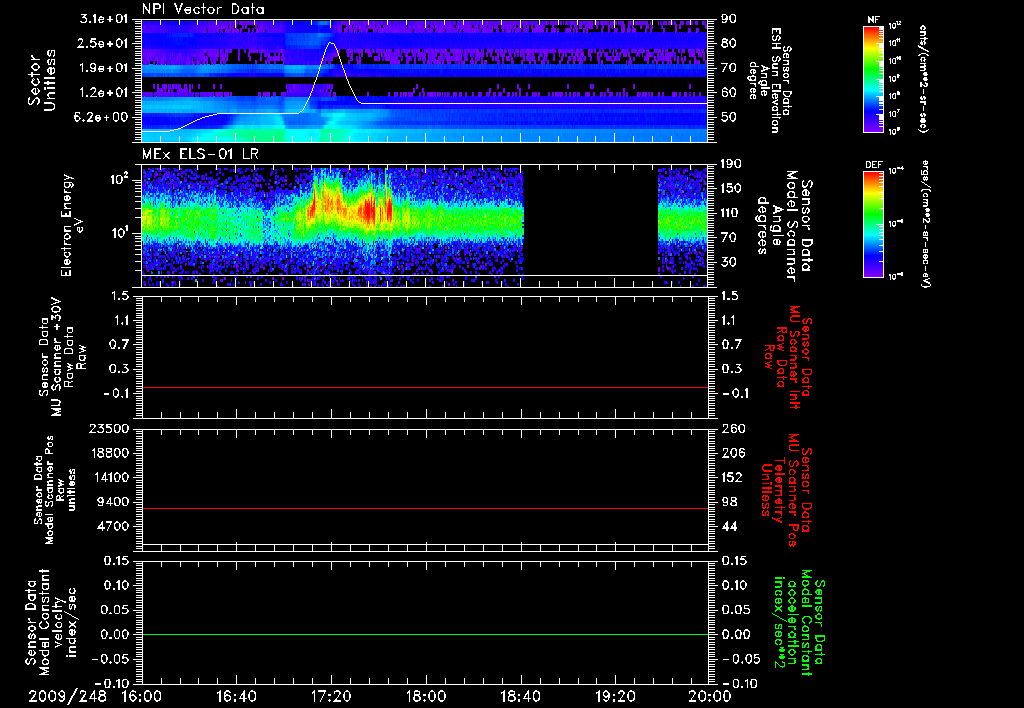Click the 2.5e+01 sector tick label

tap(104, 43)
